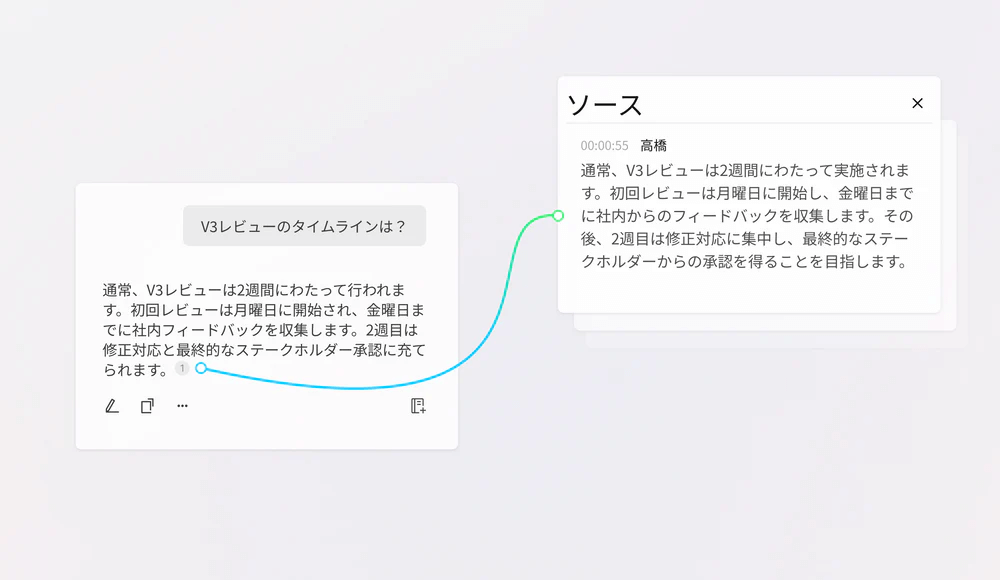Image resolution: width=1000 pixels, height=580 pixels.
Task: Click the source transcript paragraph text
Action: tap(745, 216)
